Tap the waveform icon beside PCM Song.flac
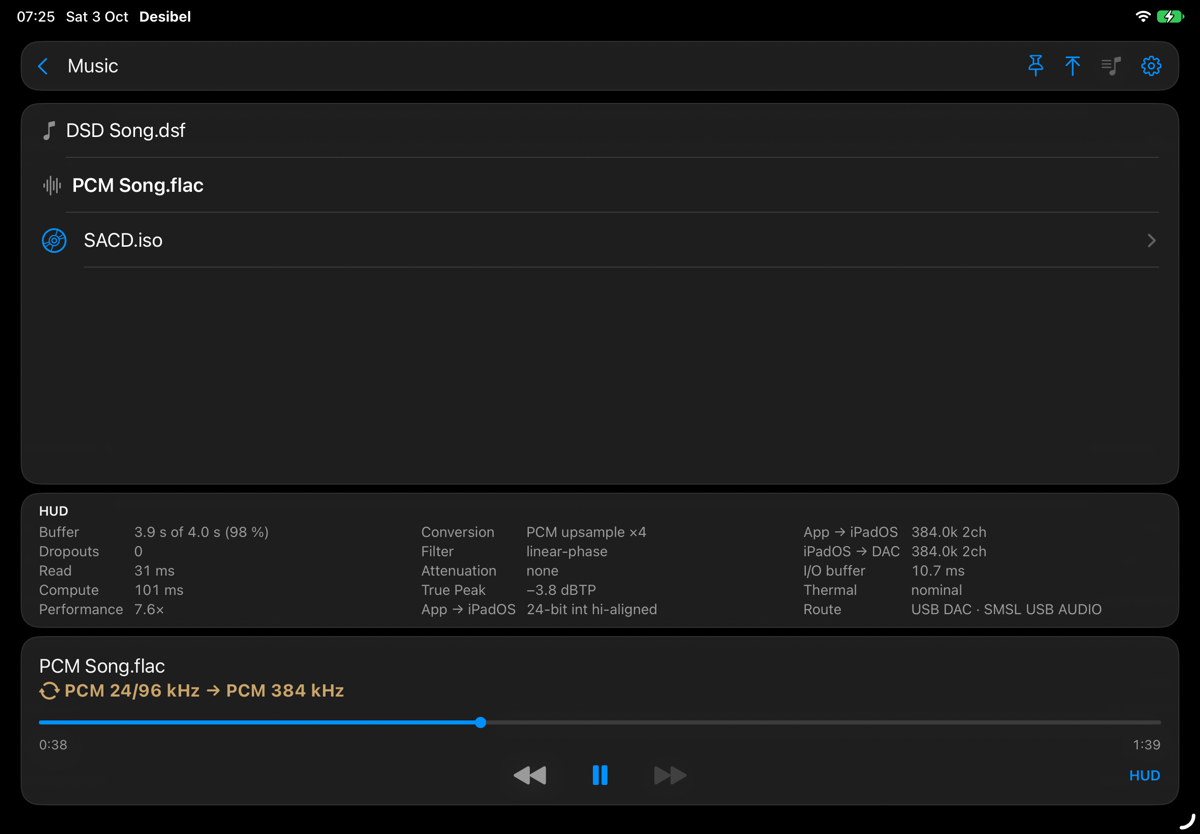Image resolution: width=1200 pixels, height=834 pixels. pyautogui.click(x=52, y=185)
